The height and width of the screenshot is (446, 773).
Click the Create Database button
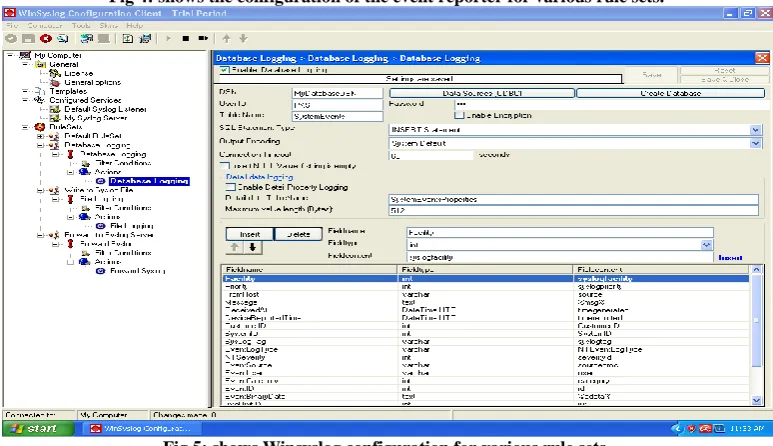[x=670, y=93]
